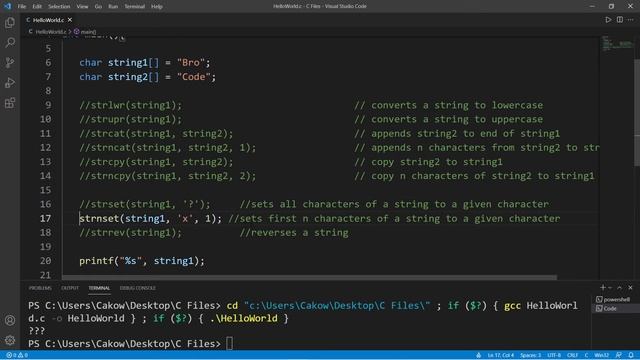The height and width of the screenshot is (360, 640).
Task: Maximize the terminal panel size
Action: coord(620,288)
